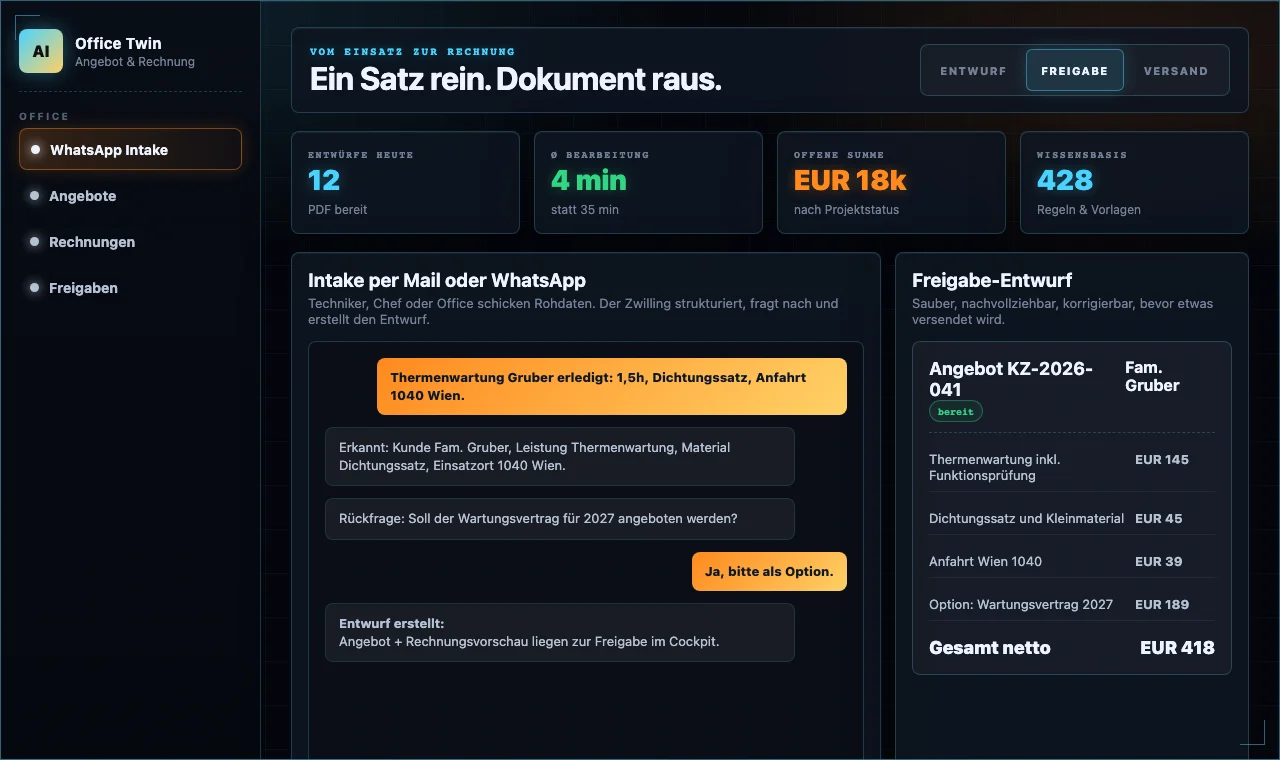
Task: Click the AI logo icon
Action: (41, 51)
